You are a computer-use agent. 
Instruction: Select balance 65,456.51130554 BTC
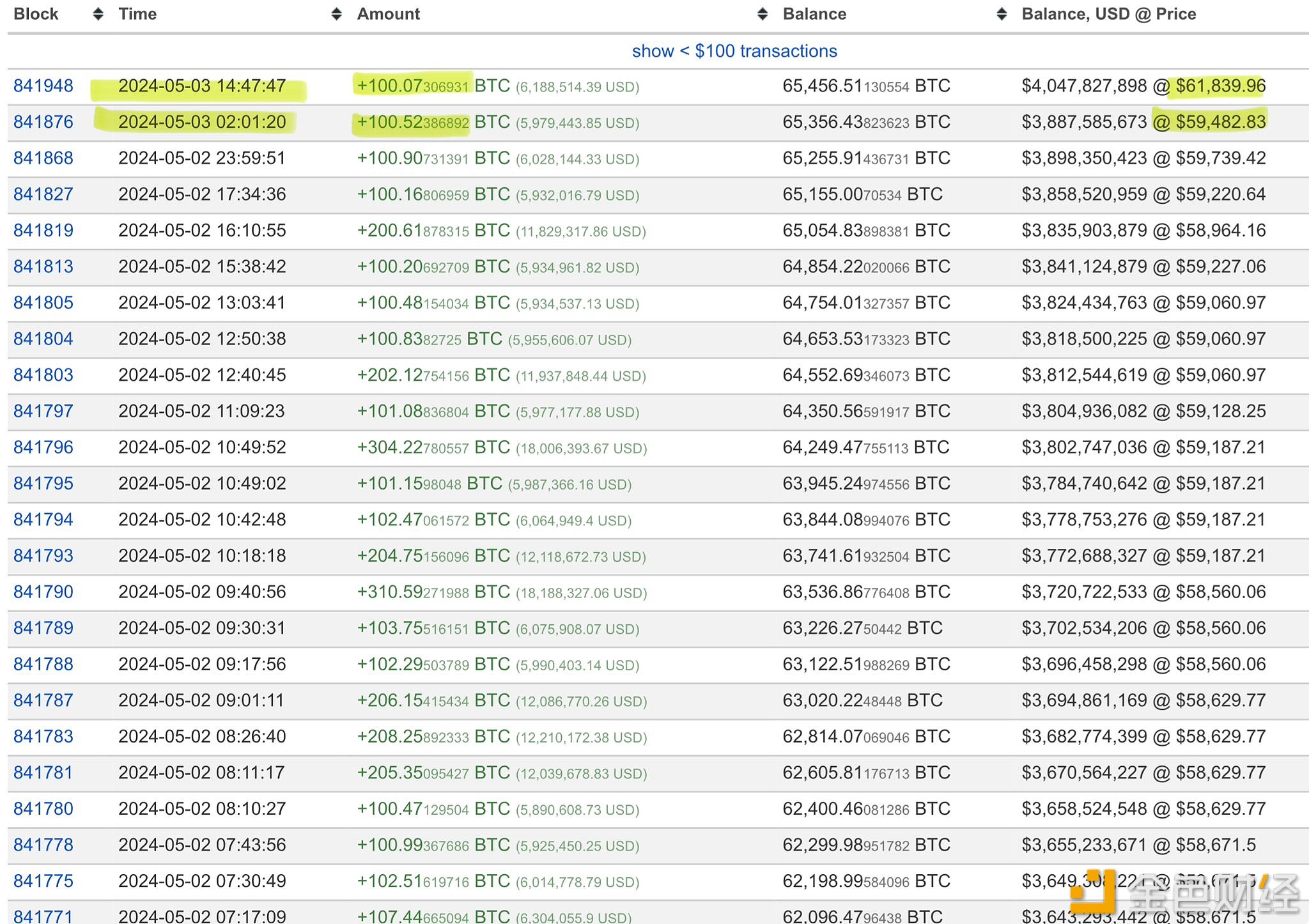(867, 86)
